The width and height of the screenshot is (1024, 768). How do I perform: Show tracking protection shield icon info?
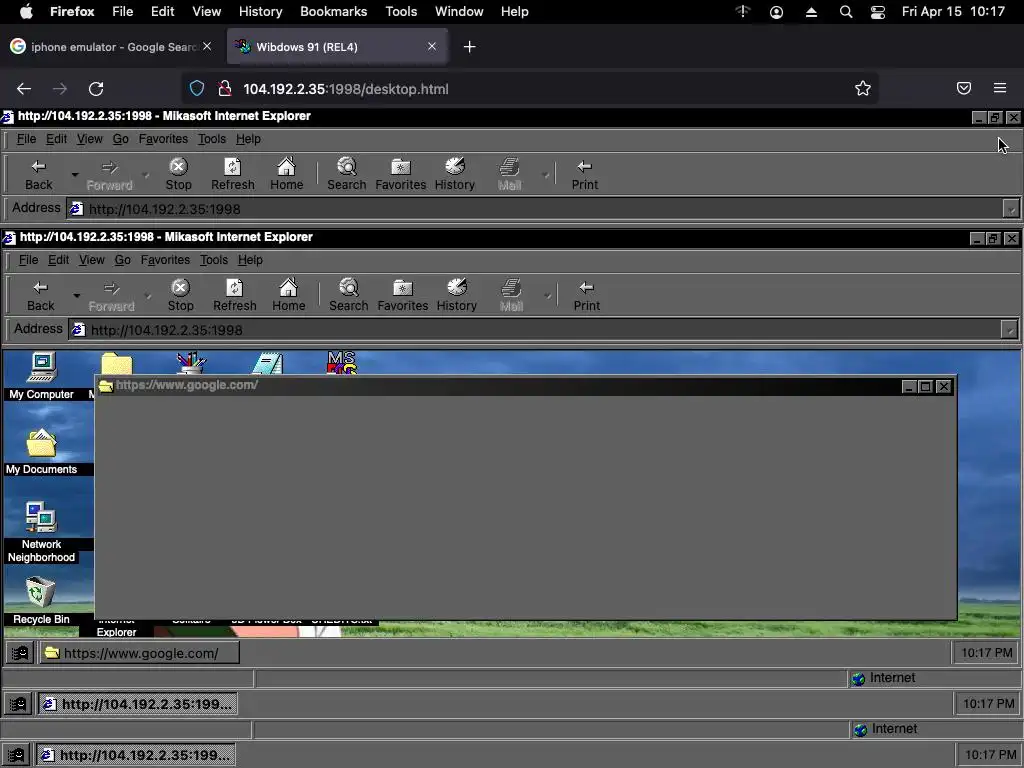[x=197, y=89]
